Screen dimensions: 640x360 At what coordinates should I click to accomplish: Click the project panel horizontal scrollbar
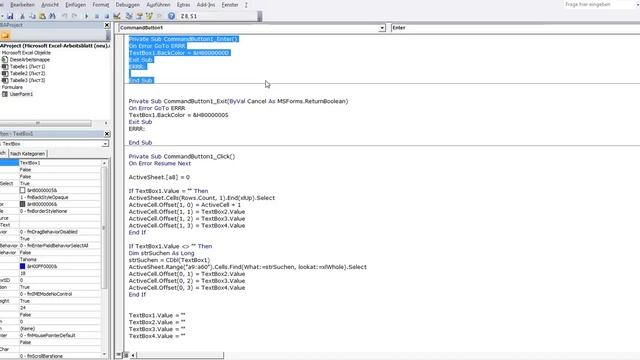45,123
